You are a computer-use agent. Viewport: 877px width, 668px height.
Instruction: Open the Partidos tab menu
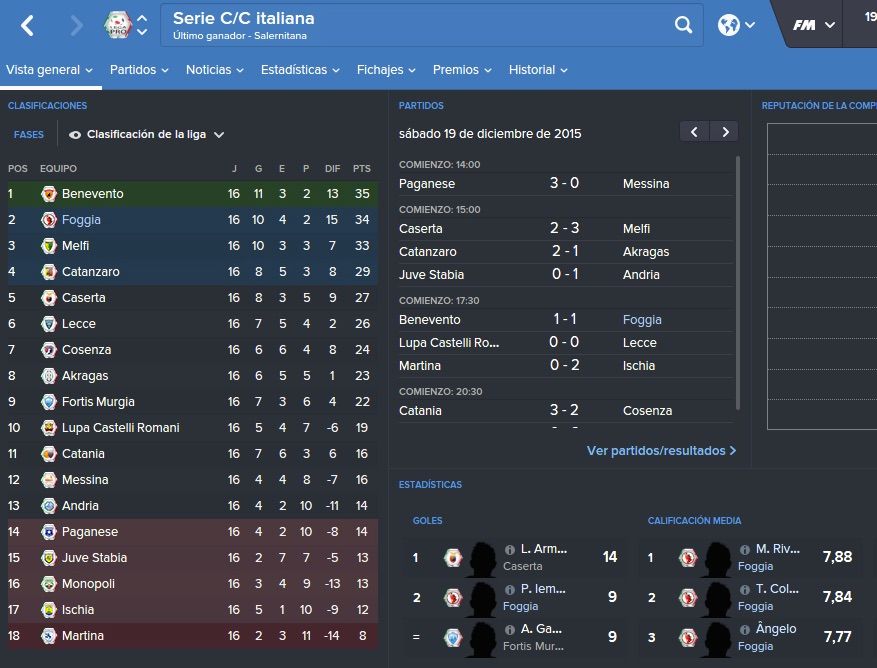[x=139, y=70]
